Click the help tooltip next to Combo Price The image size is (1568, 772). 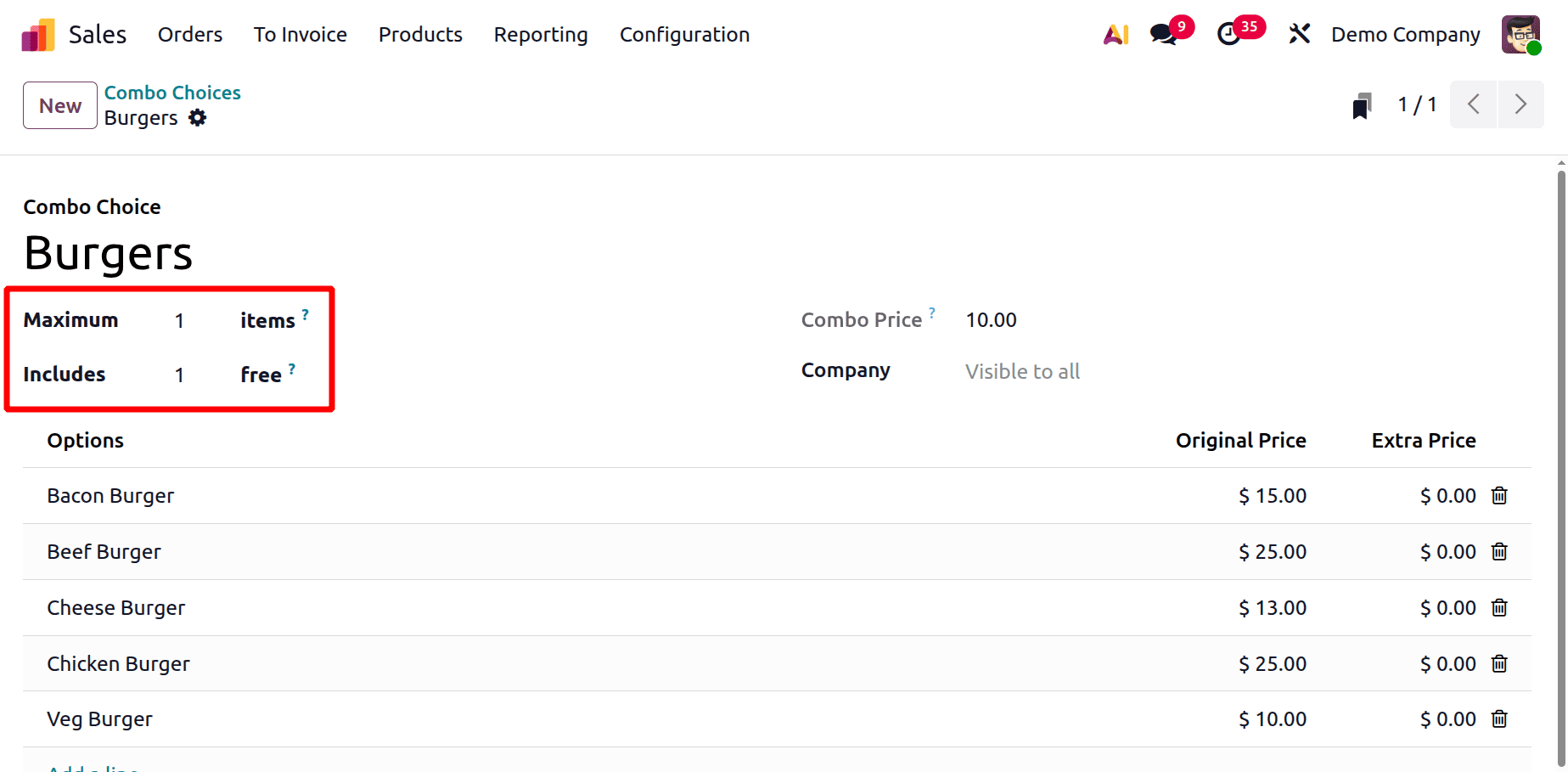(933, 312)
